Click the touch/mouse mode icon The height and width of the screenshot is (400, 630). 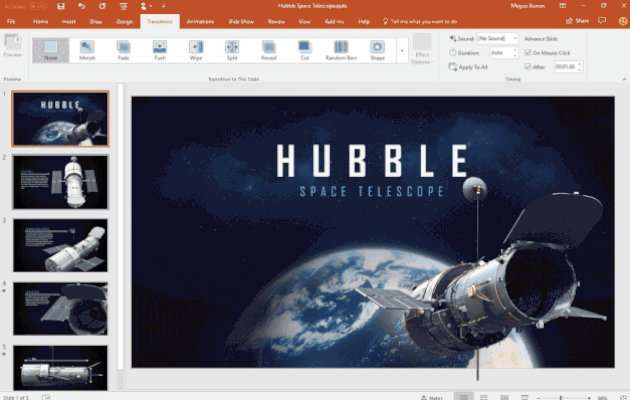click(143, 6)
